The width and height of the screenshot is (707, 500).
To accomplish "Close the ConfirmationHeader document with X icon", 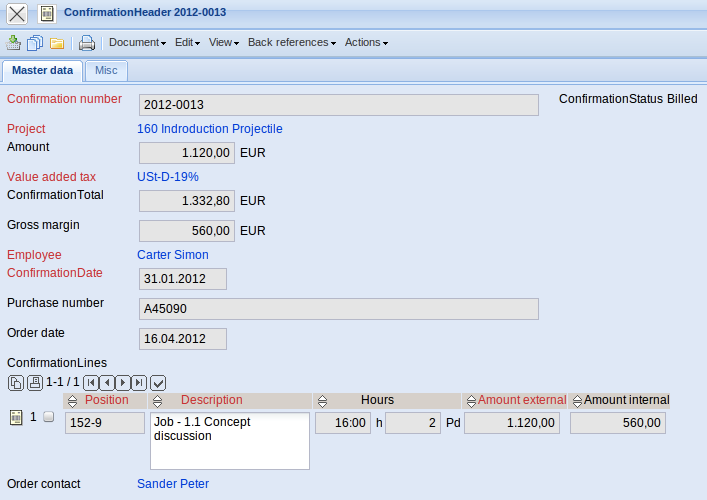I will click(17, 14).
